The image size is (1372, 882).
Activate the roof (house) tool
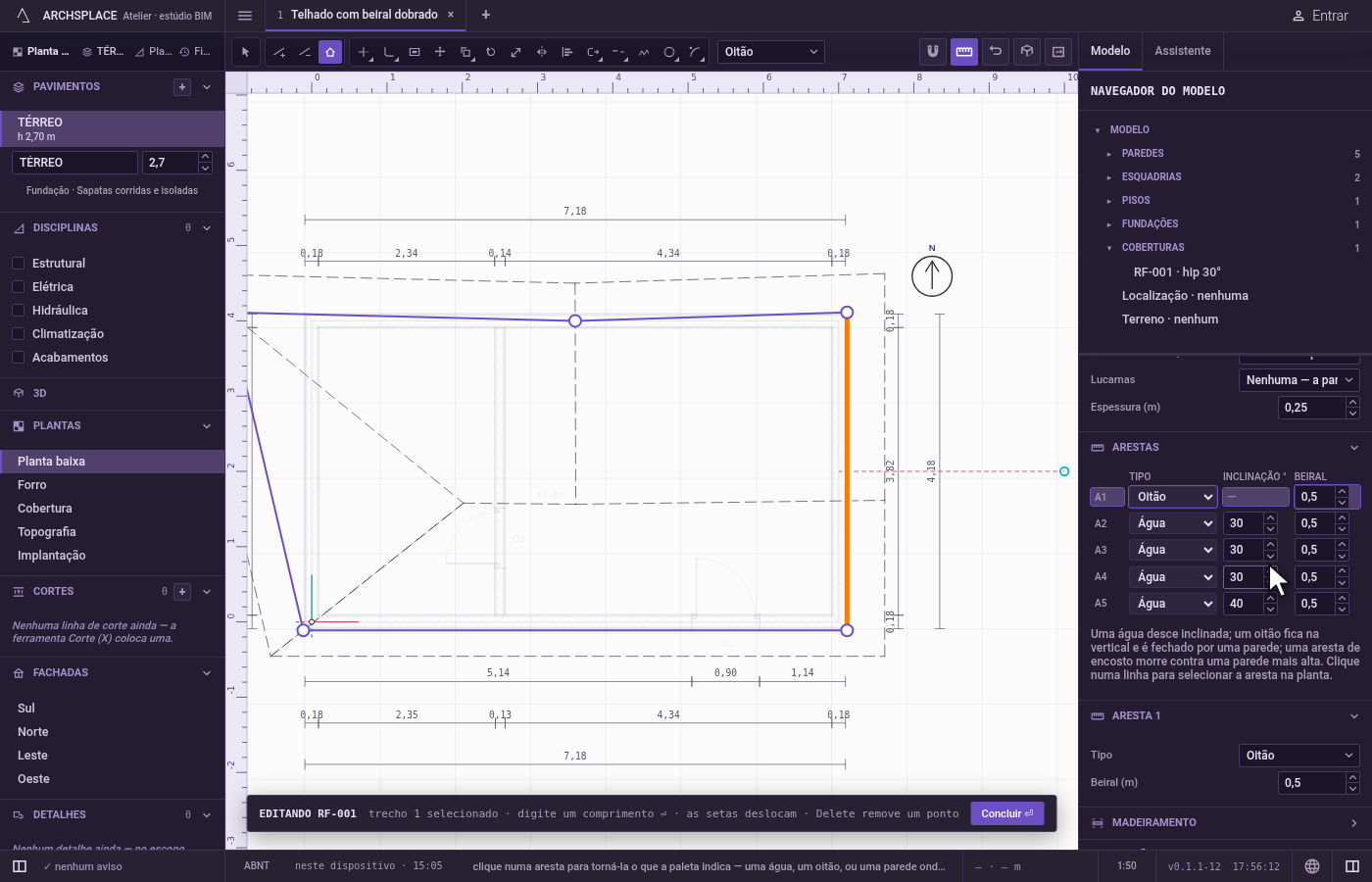click(330, 52)
